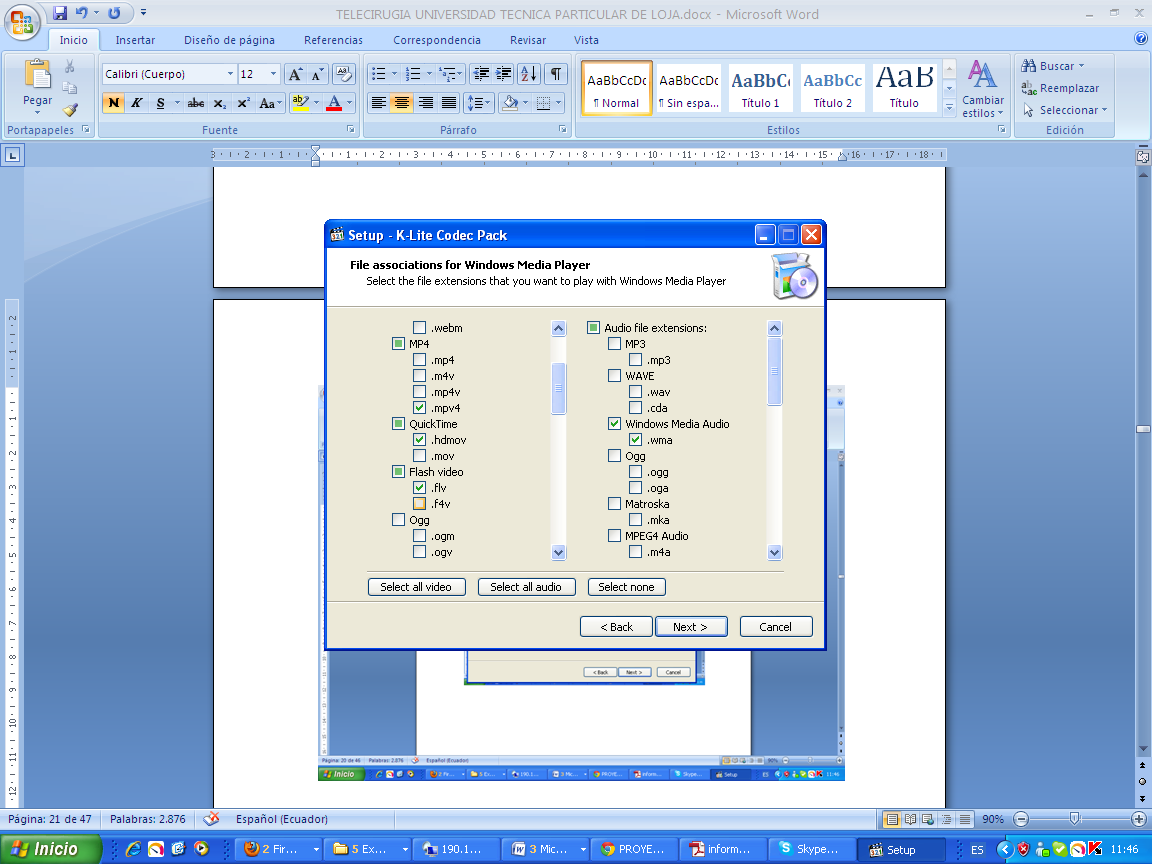Sort text A-Z icon
This screenshot has width=1152, height=864.
click(x=528, y=73)
